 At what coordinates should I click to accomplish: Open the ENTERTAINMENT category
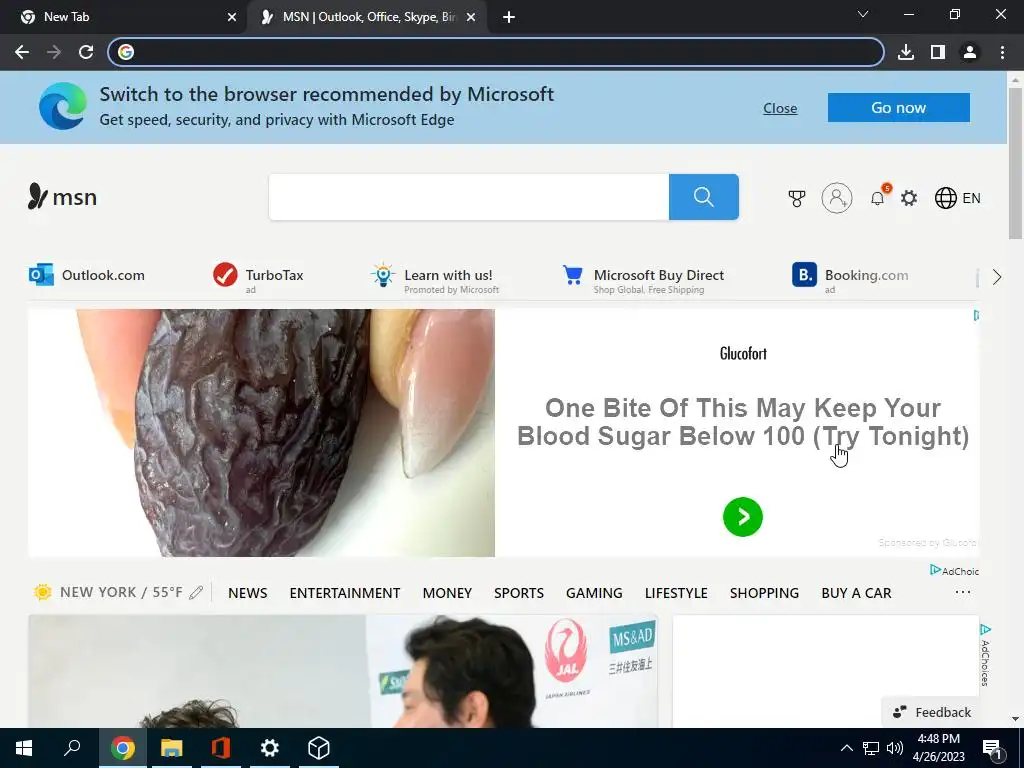point(345,593)
